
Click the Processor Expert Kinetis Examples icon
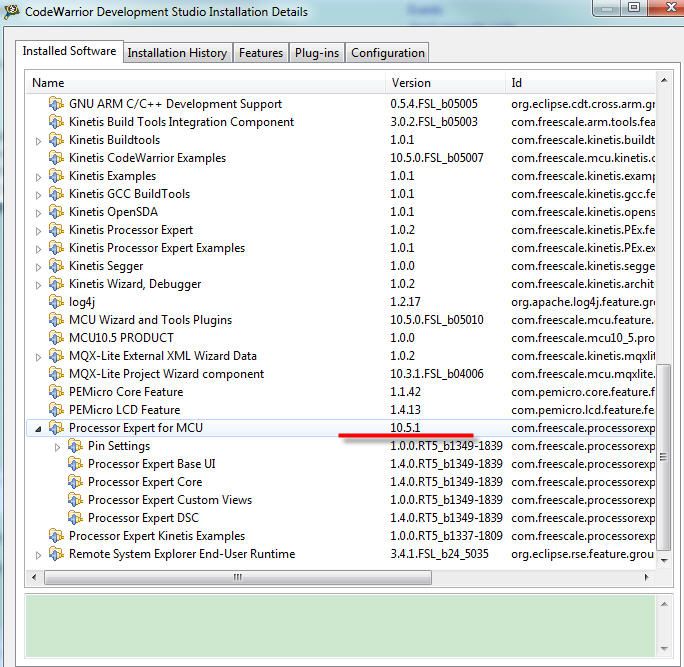(56, 536)
